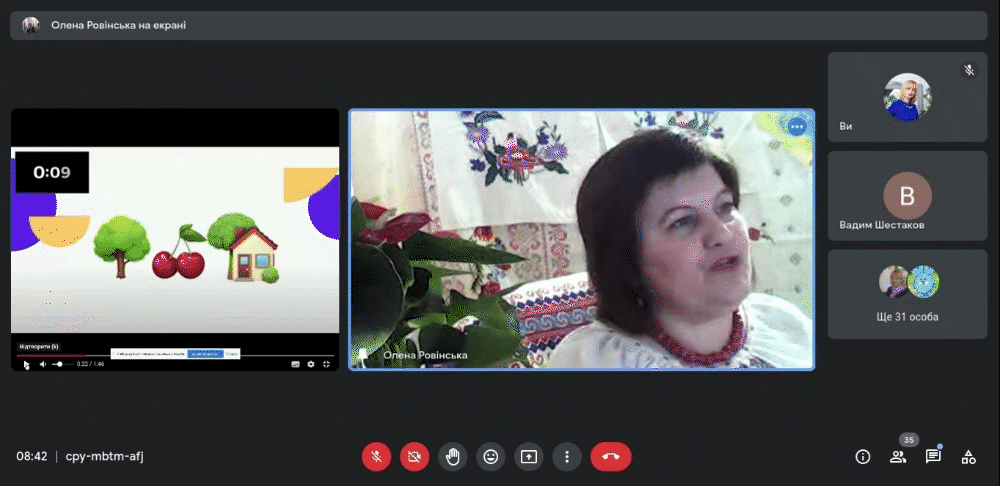
Task: Toggle the microphone mute button
Action: tap(376, 457)
